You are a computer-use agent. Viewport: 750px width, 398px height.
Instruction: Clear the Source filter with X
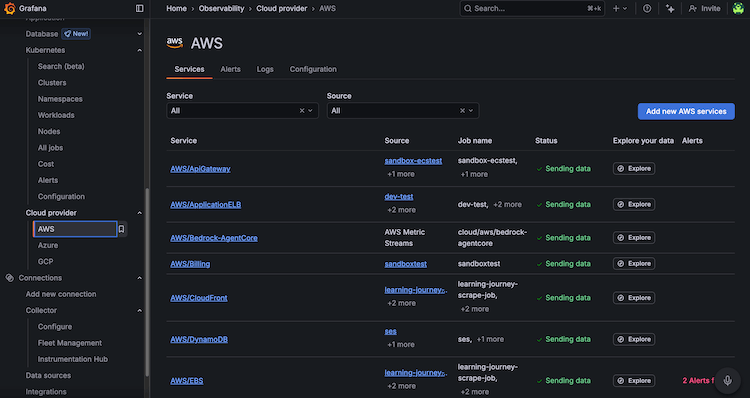point(462,111)
